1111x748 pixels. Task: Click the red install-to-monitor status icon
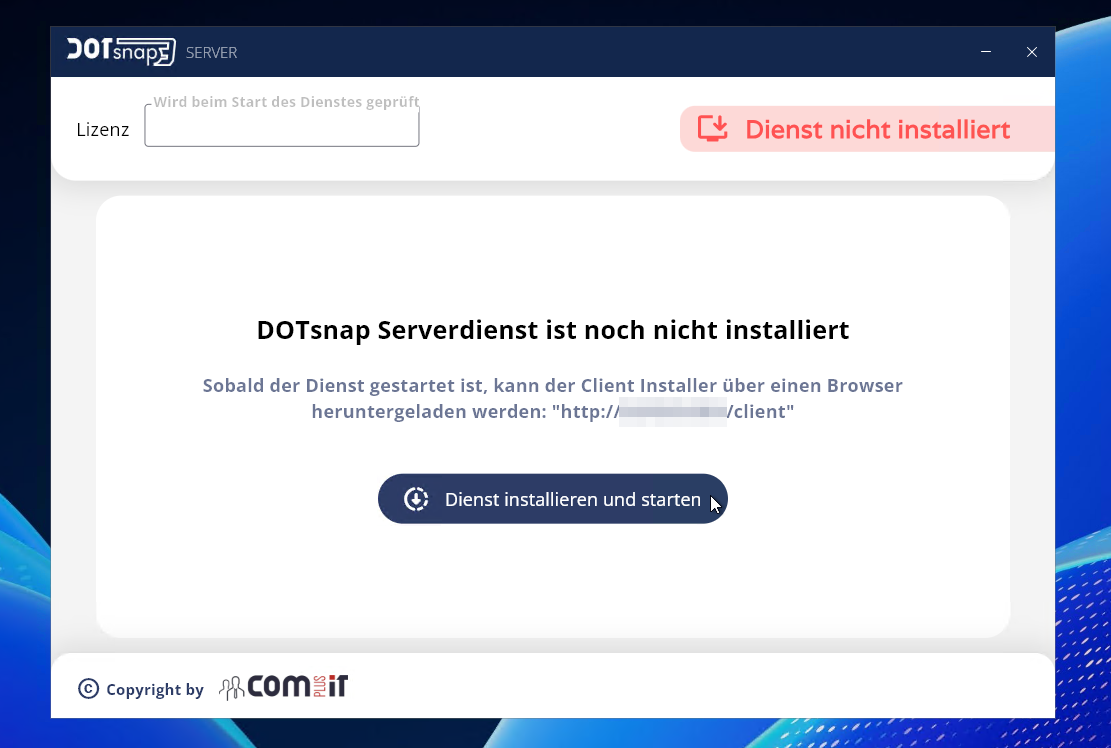click(713, 129)
